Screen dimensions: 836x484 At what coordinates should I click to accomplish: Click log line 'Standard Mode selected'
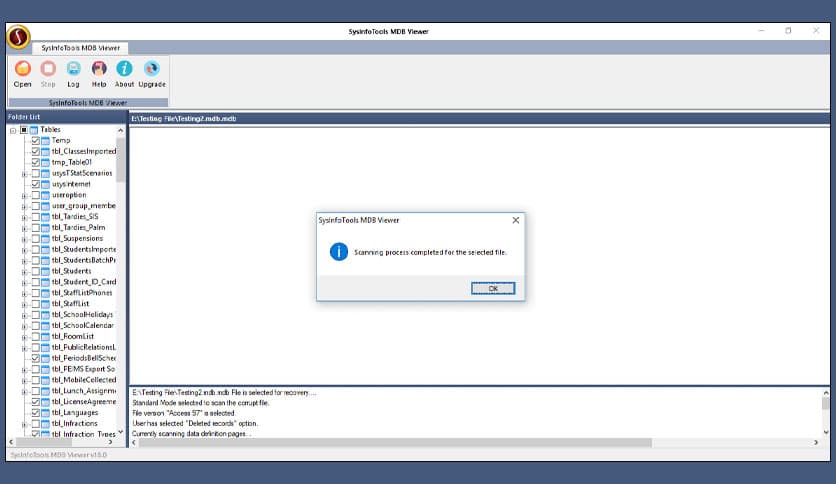200,403
